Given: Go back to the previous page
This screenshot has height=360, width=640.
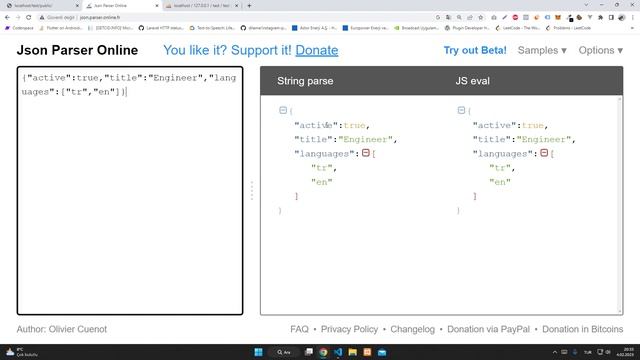Looking at the screenshot, I should click(x=7, y=18).
